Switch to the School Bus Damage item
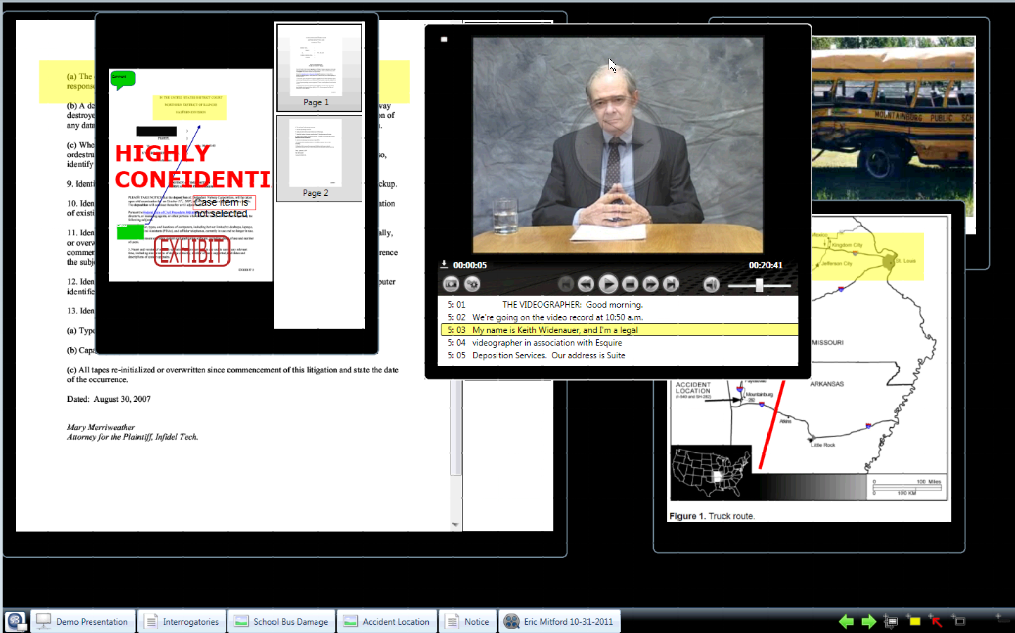 pos(282,621)
